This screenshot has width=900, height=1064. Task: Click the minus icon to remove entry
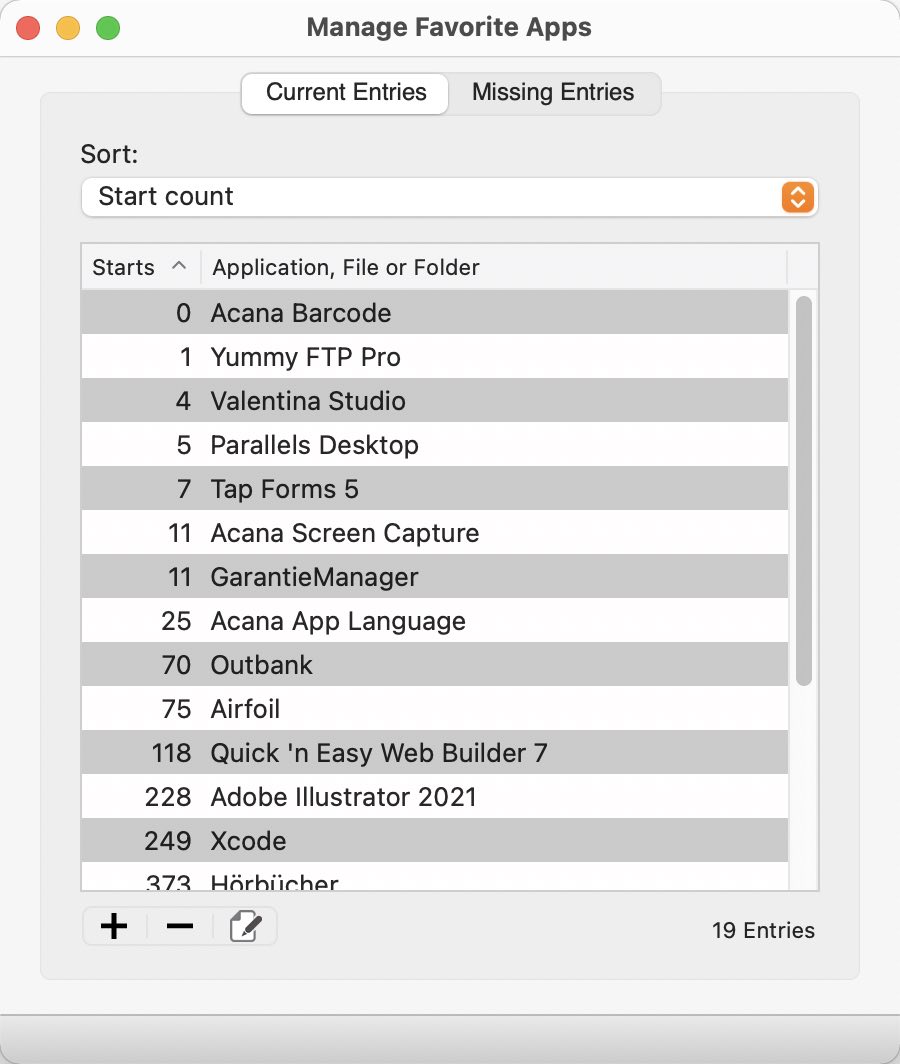180,926
